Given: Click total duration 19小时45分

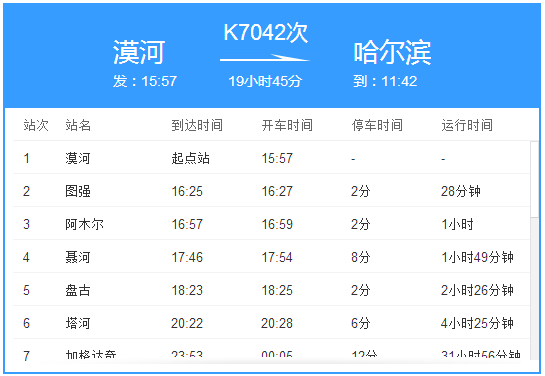Looking at the screenshot, I should 265,81.
